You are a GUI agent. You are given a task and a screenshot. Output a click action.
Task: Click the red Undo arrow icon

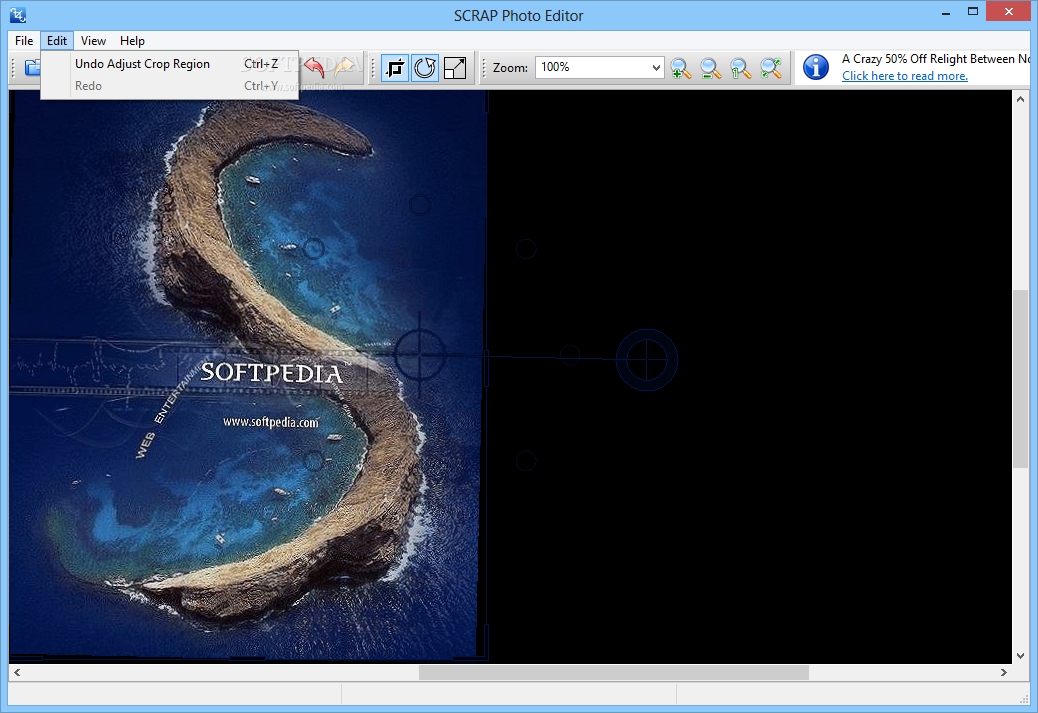(314, 68)
